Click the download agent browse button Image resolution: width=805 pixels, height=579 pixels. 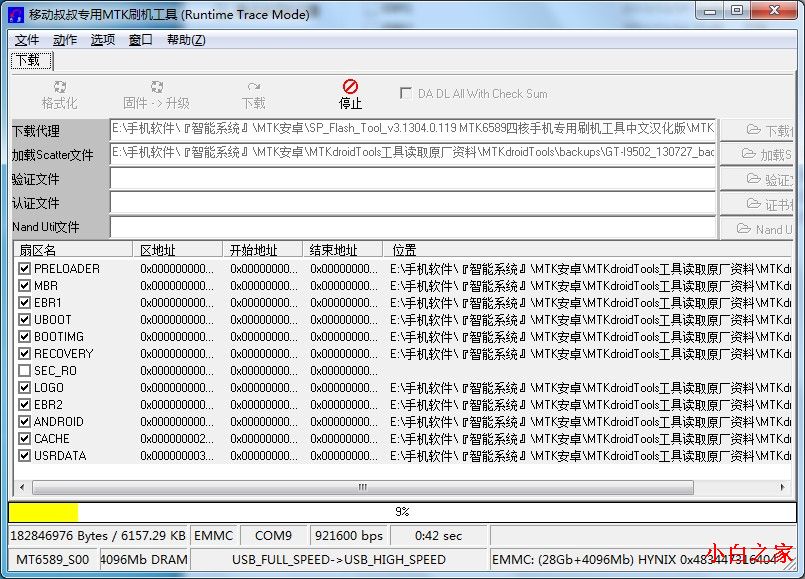757,130
